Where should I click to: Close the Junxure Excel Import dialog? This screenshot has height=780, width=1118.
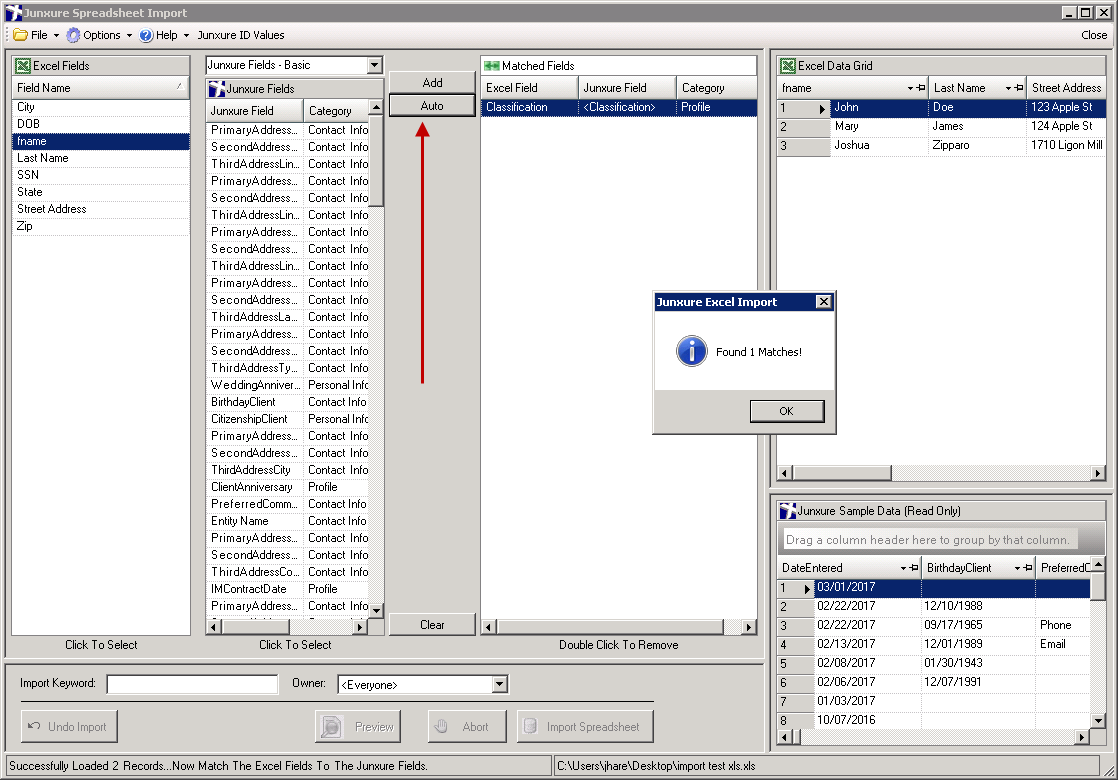[824, 302]
